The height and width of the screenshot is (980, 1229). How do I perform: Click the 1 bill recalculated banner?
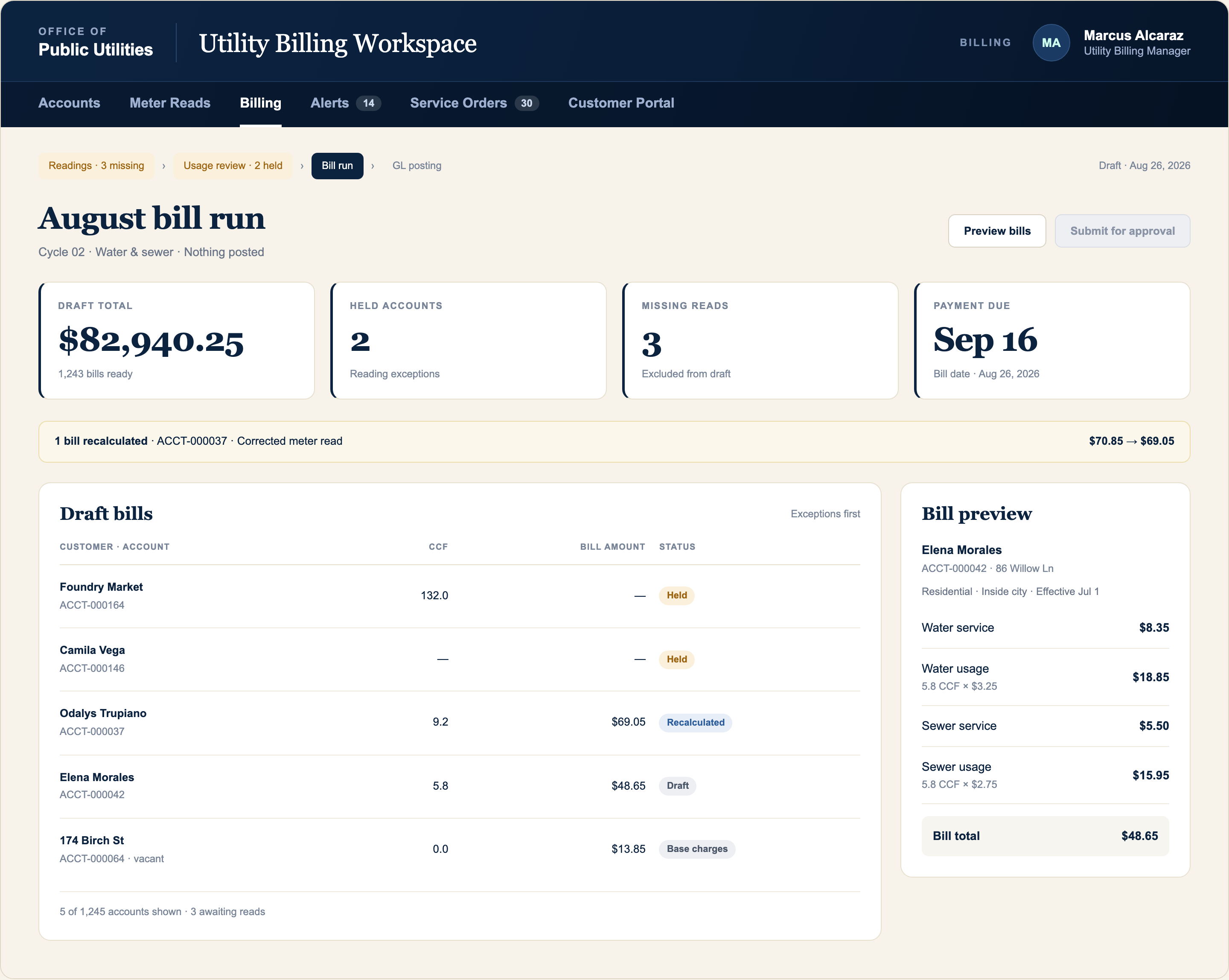pos(614,441)
